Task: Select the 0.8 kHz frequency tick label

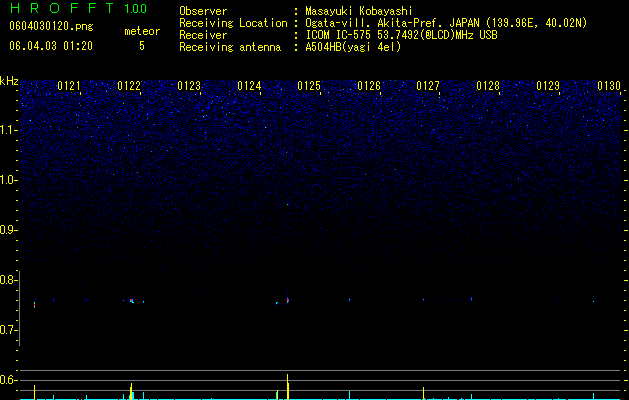Action: coord(9,280)
